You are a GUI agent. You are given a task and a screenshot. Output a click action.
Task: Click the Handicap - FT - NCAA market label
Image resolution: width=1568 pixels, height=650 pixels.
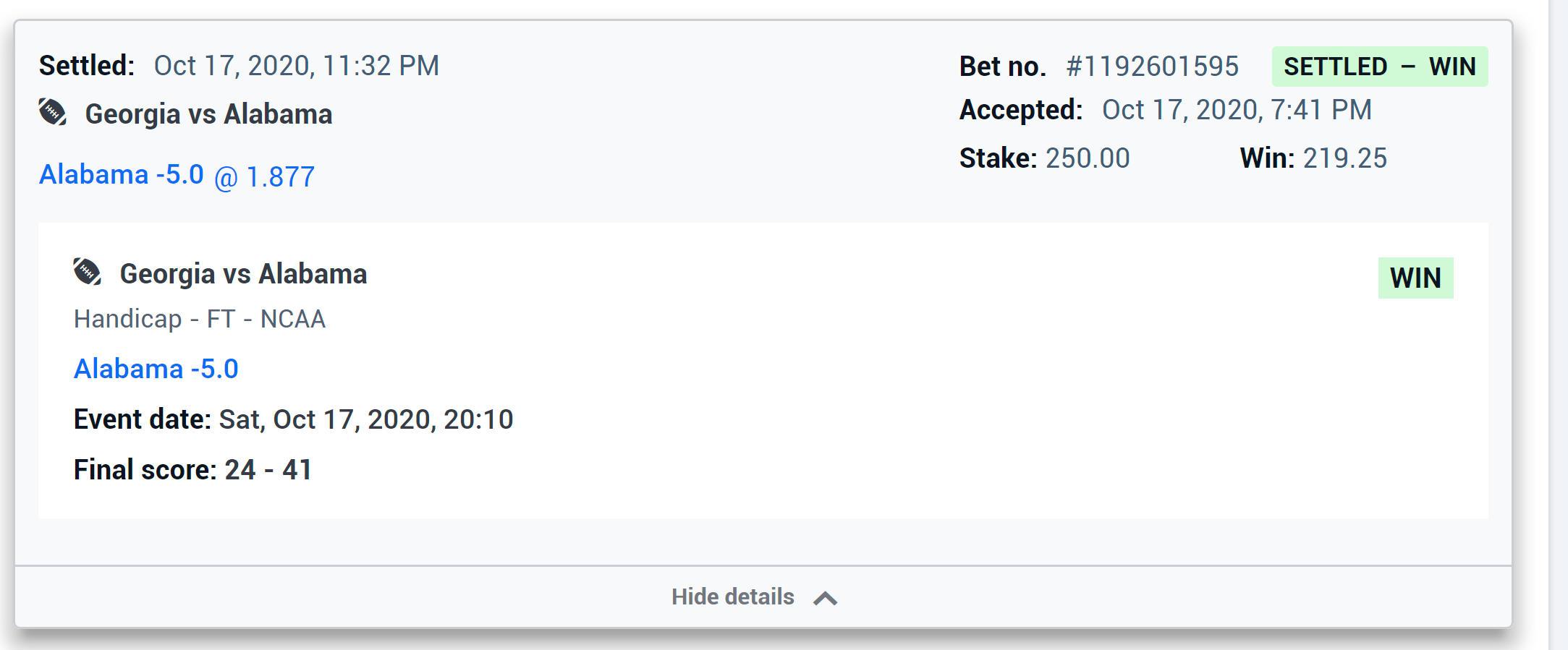pos(200,319)
